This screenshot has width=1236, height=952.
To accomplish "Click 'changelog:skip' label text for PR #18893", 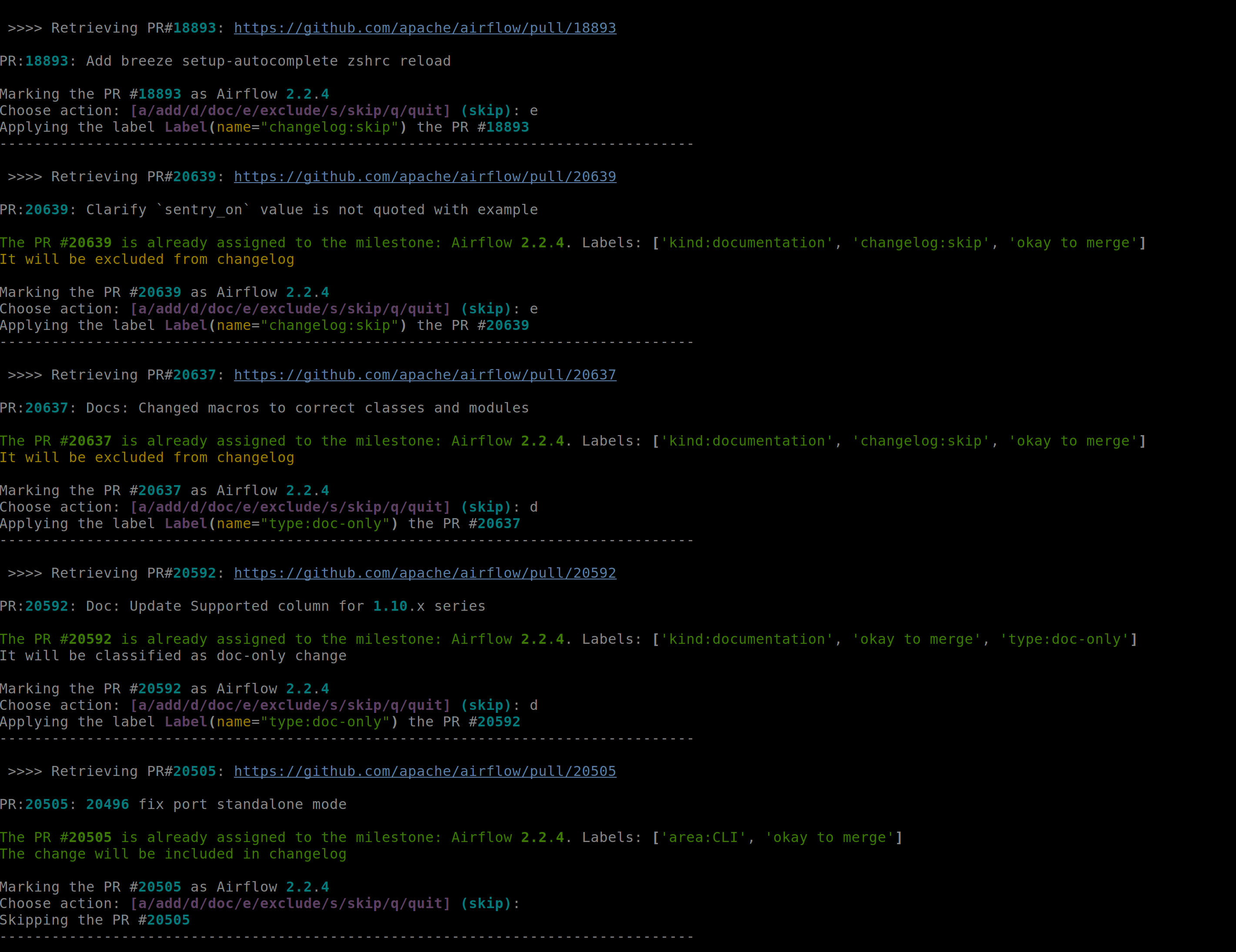I will [x=329, y=127].
